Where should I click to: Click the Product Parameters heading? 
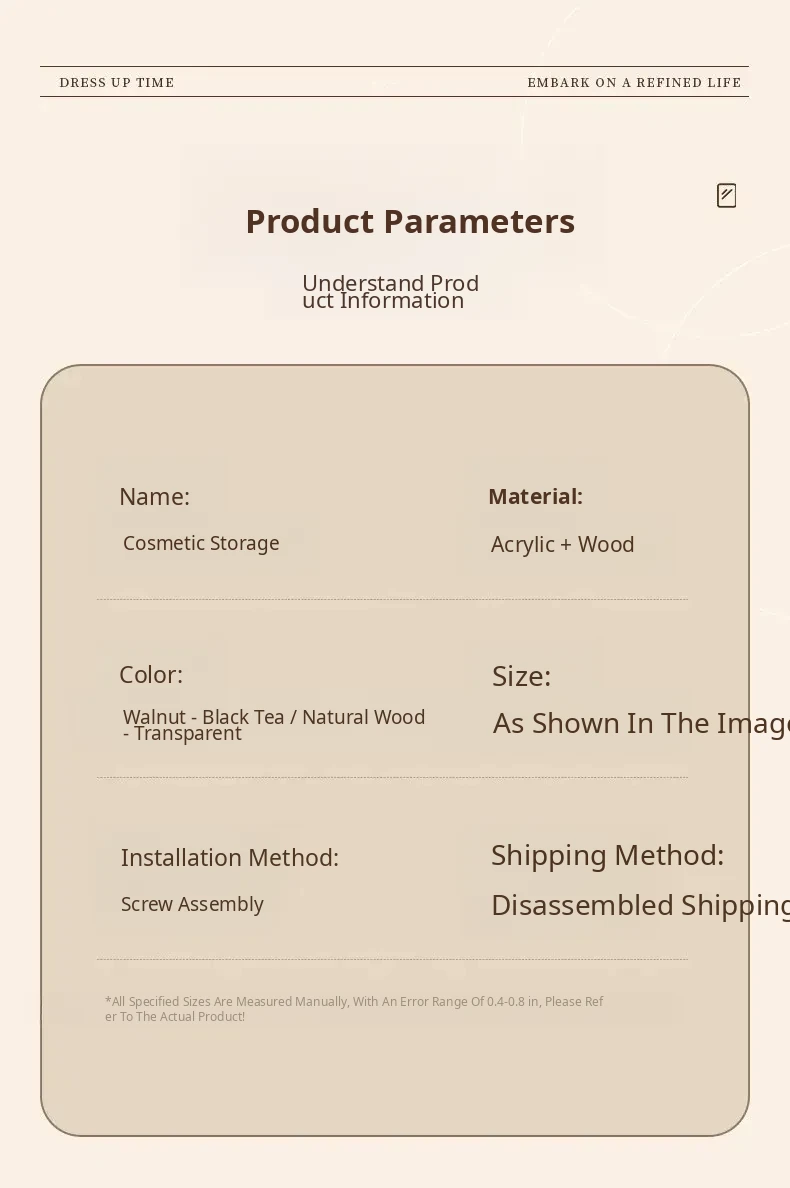410,222
